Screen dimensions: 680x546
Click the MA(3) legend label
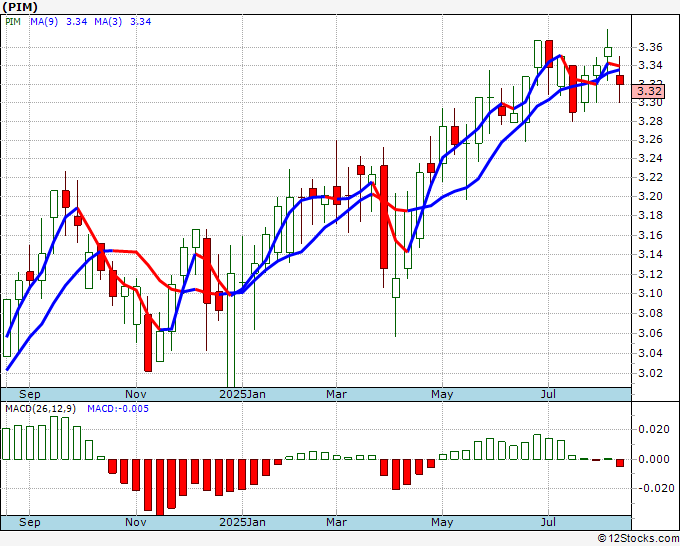pyautogui.click(x=108, y=21)
